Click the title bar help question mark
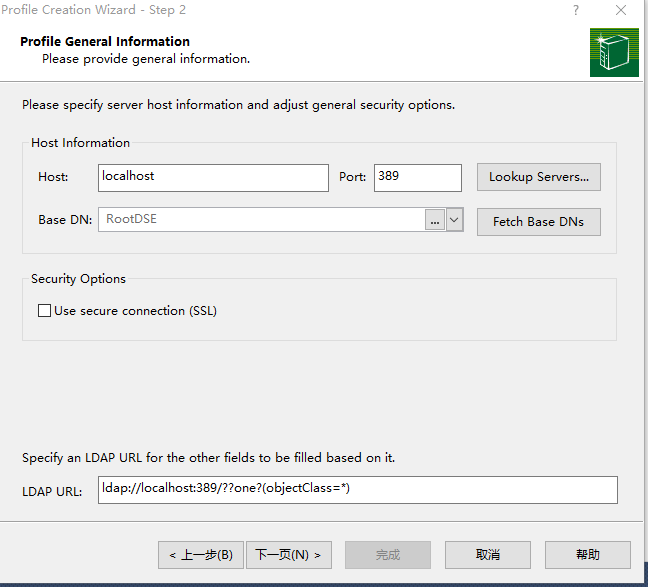The width and height of the screenshot is (648, 587). [x=576, y=10]
